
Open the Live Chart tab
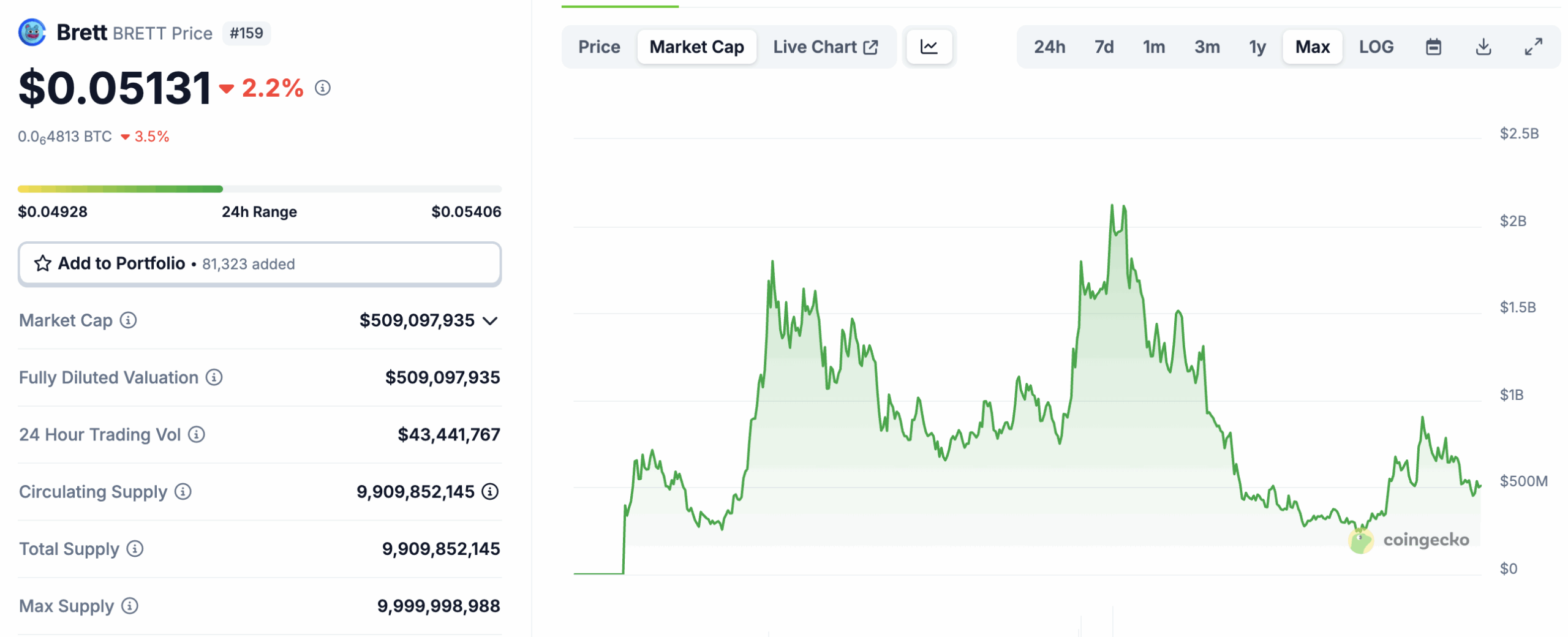(825, 47)
